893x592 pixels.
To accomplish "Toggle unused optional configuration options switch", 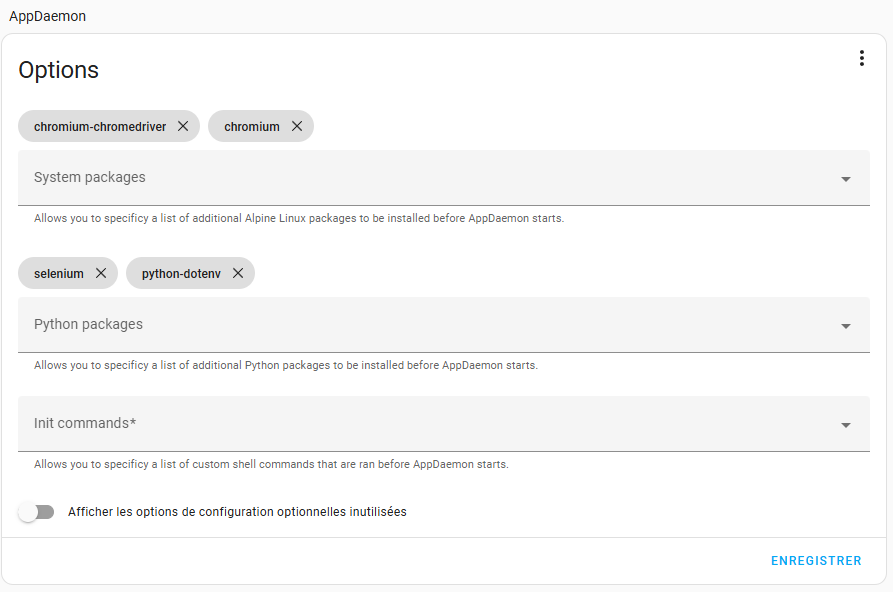I will pyautogui.click(x=36, y=512).
